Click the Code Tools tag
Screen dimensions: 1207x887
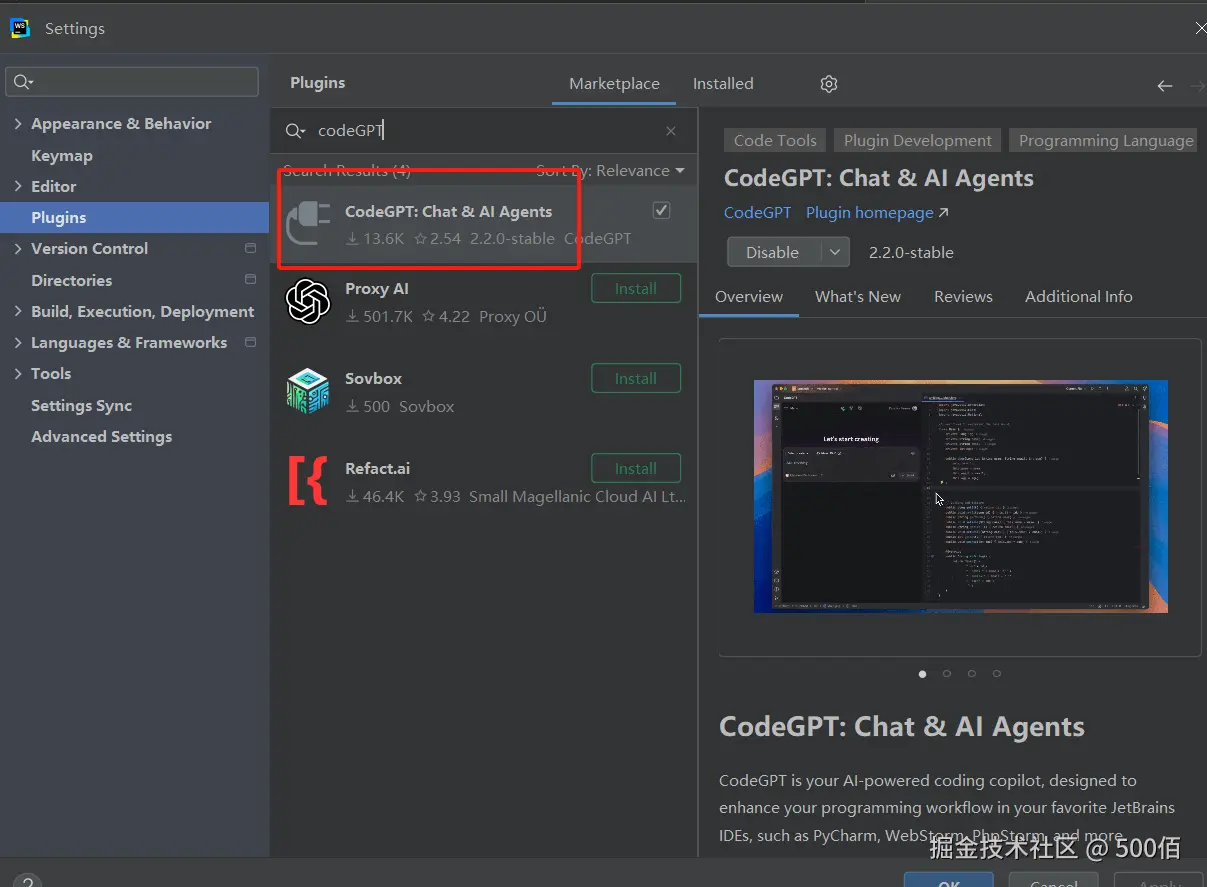point(775,141)
